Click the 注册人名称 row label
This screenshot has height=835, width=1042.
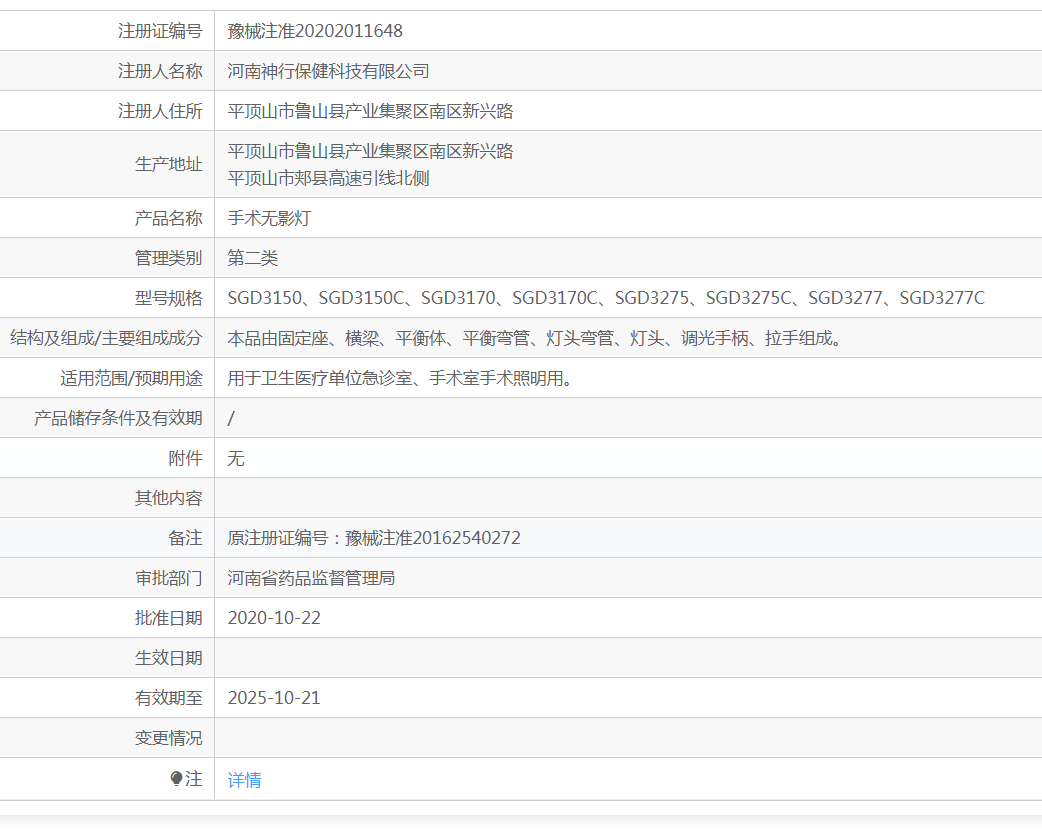160,71
